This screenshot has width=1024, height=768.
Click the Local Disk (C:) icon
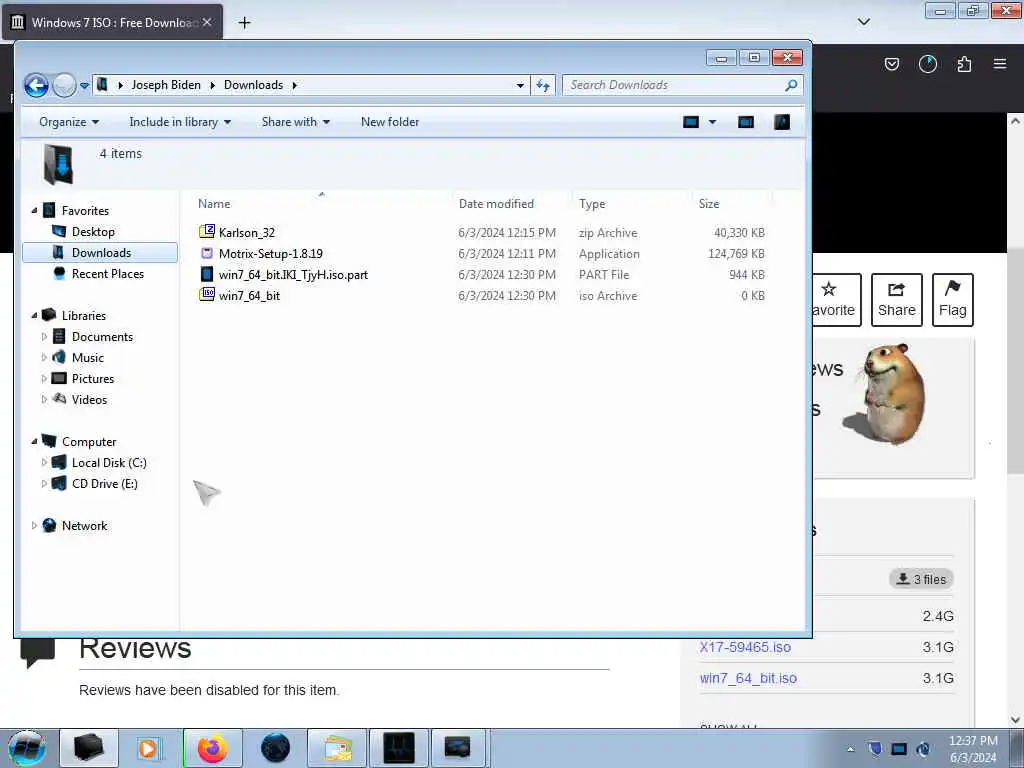(59, 462)
